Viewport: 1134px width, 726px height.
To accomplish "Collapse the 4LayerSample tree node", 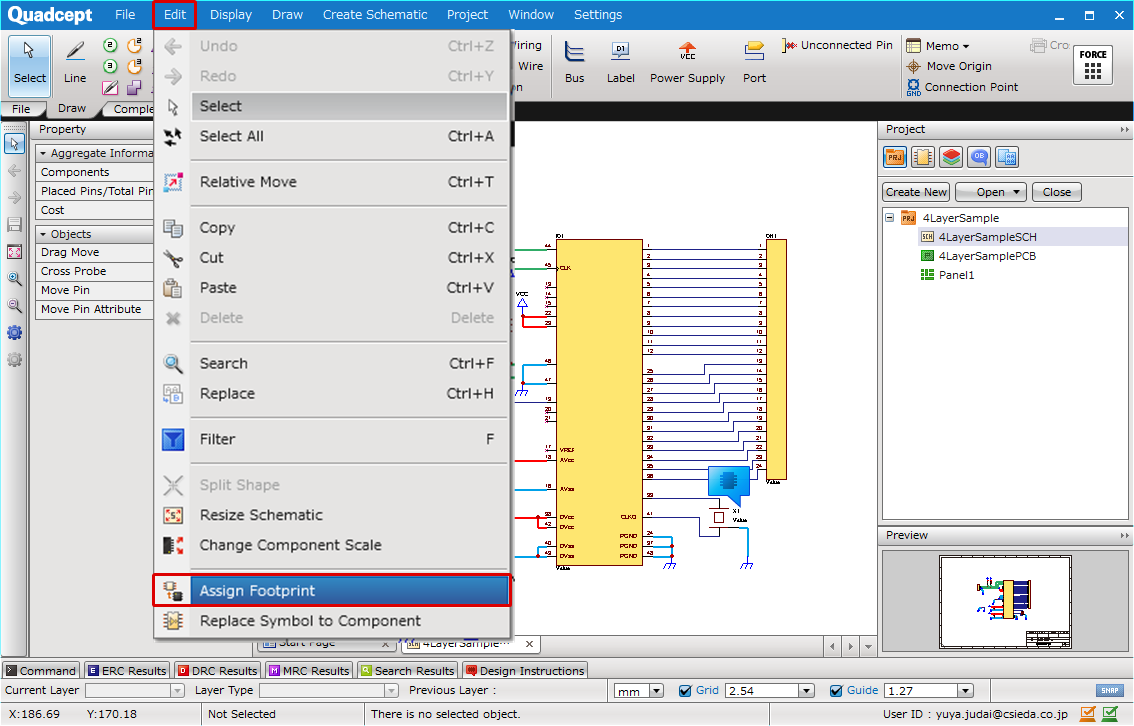I will 890,218.
